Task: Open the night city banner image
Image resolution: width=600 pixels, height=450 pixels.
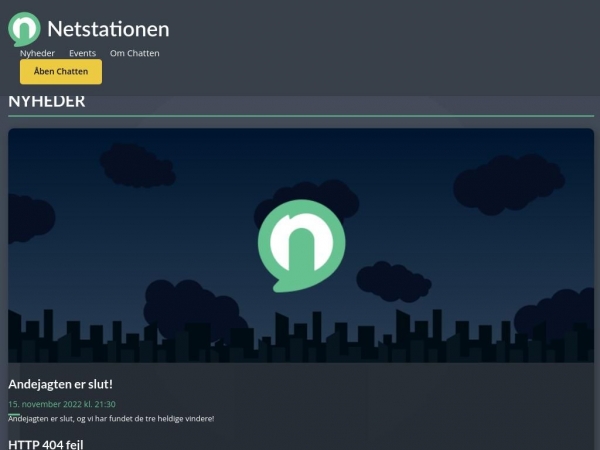Action: click(301, 245)
